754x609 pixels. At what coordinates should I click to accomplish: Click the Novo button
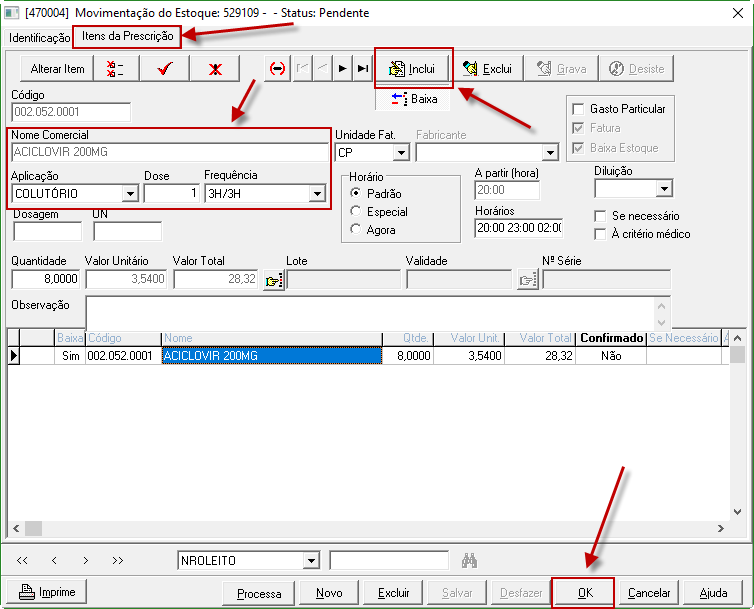coord(329,593)
